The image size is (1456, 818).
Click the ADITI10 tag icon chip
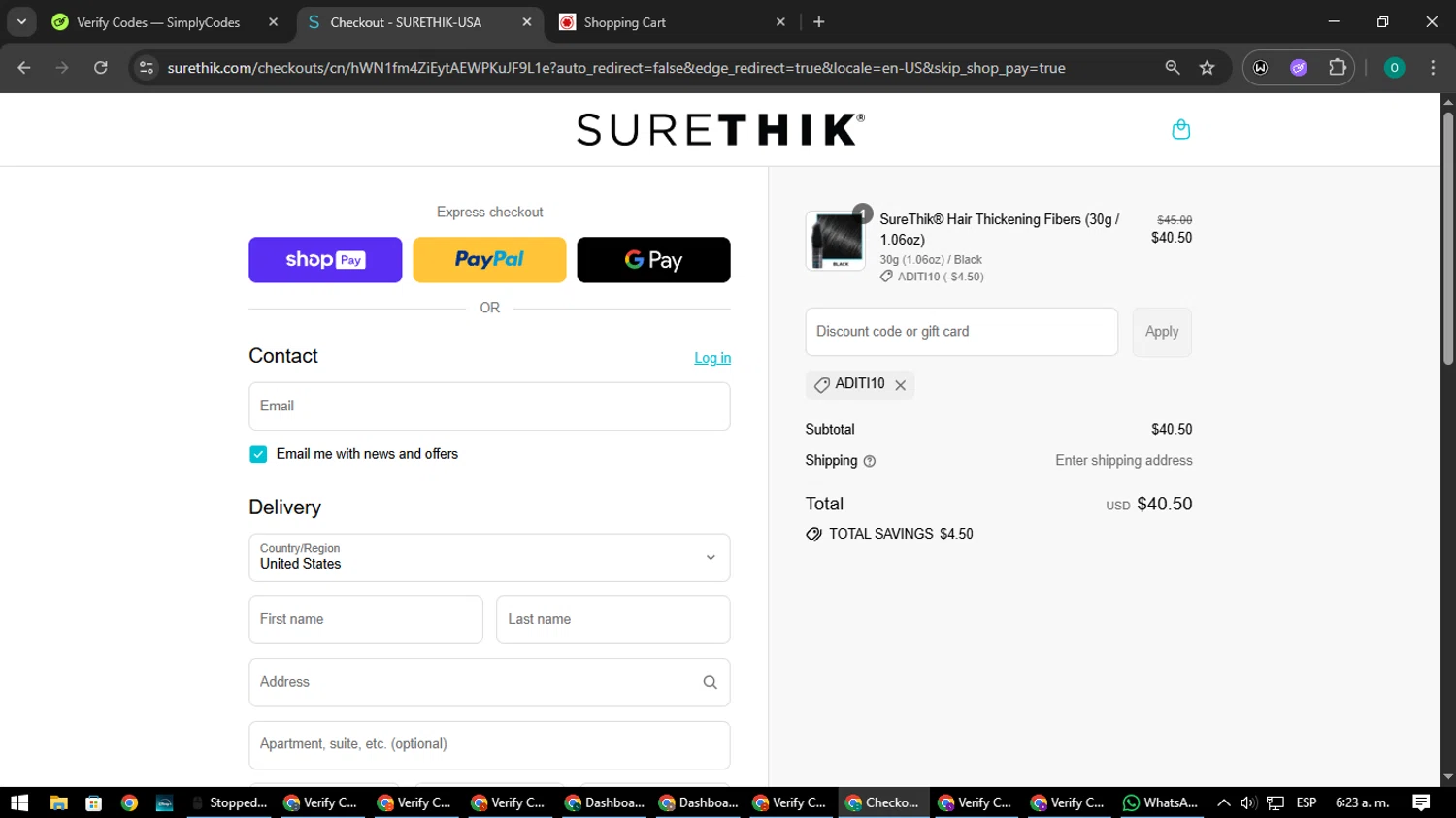pos(822,385)
